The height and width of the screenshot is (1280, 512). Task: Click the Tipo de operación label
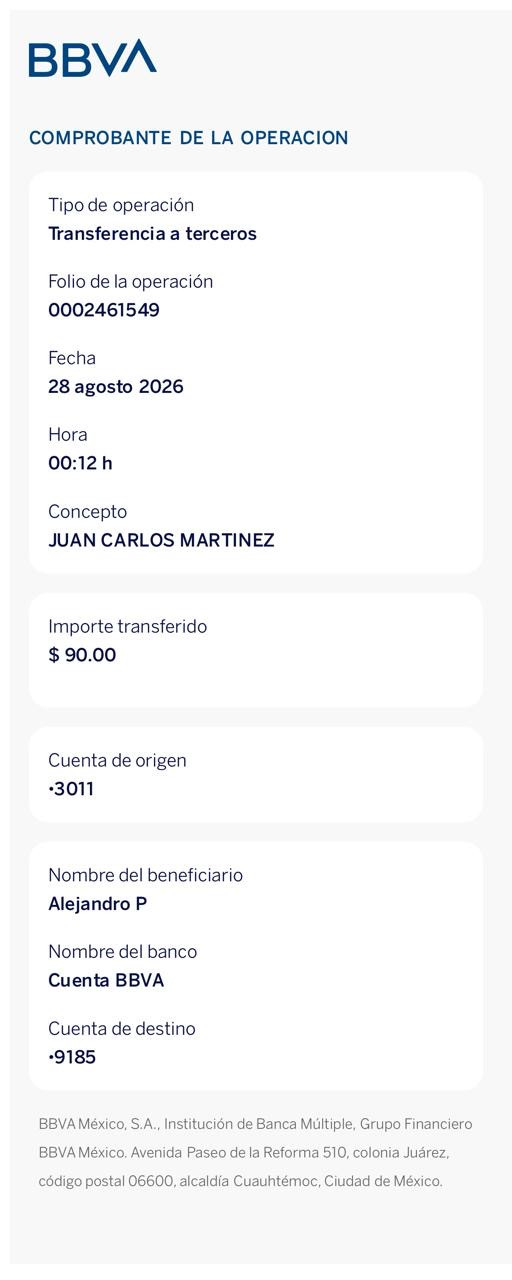[121, 205]
